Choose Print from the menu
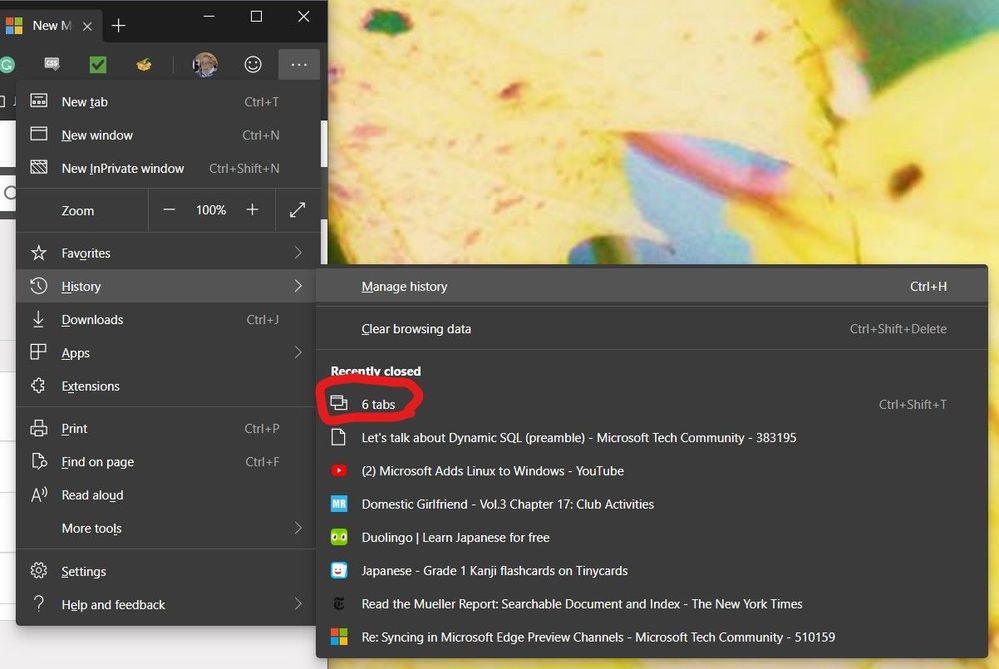This screenshot has width=999, height=669. pos(168,429)
